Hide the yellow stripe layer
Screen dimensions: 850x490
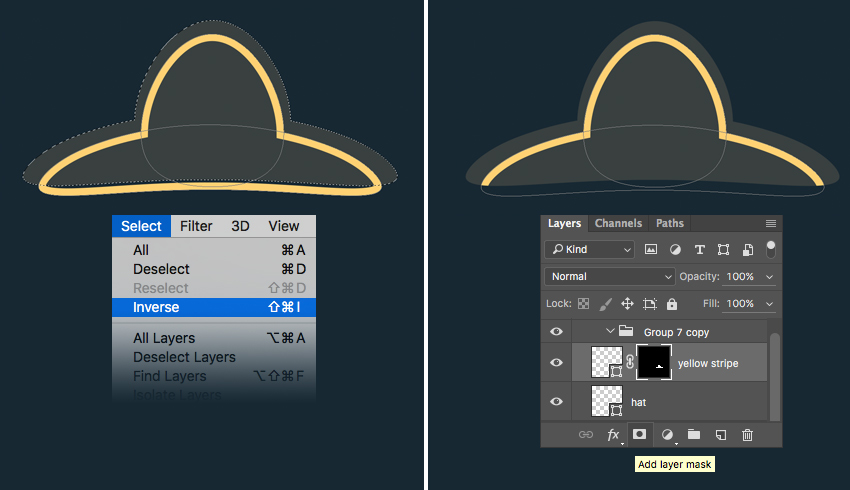556,362
